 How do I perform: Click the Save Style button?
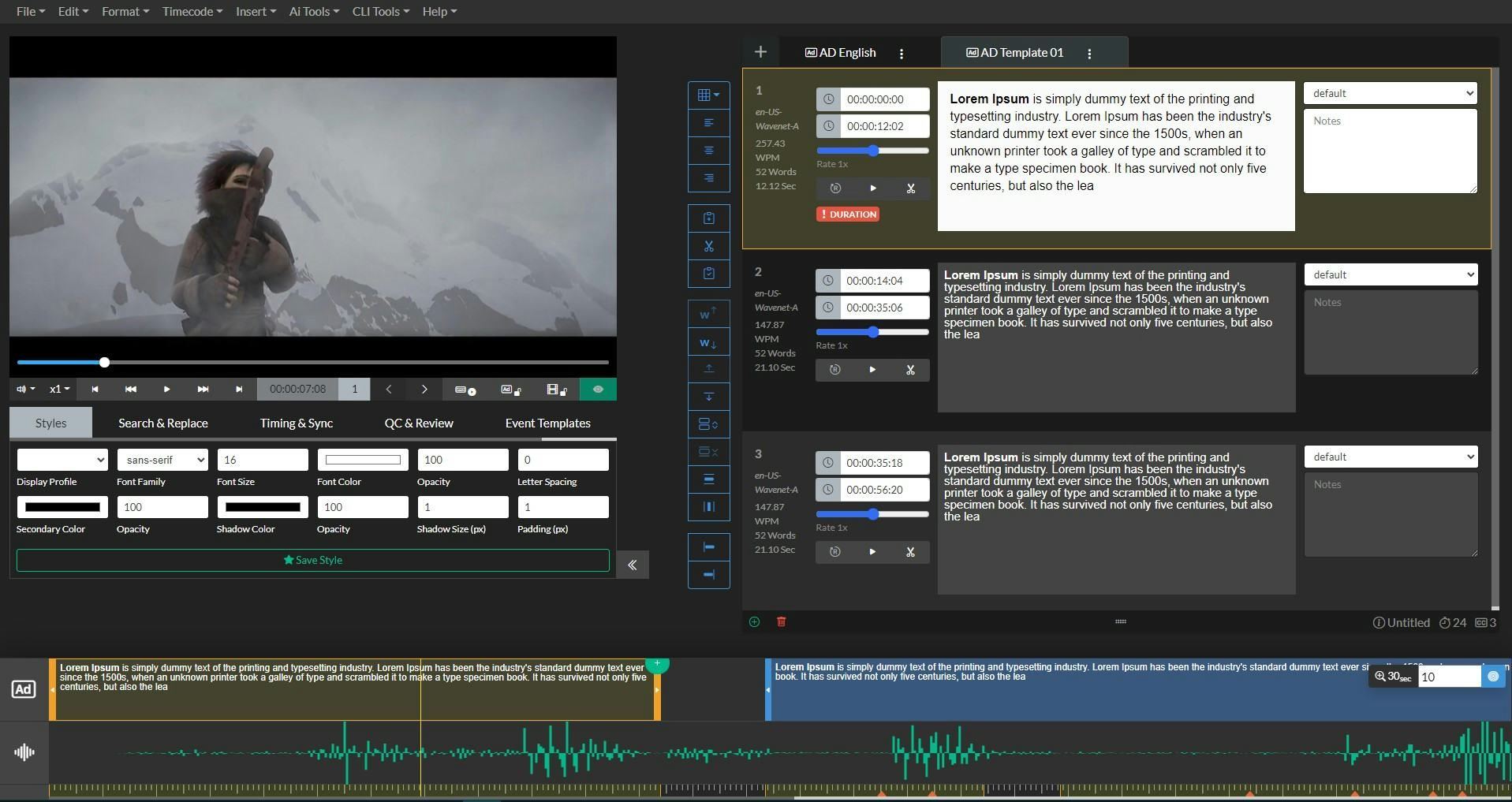(312, 560)
